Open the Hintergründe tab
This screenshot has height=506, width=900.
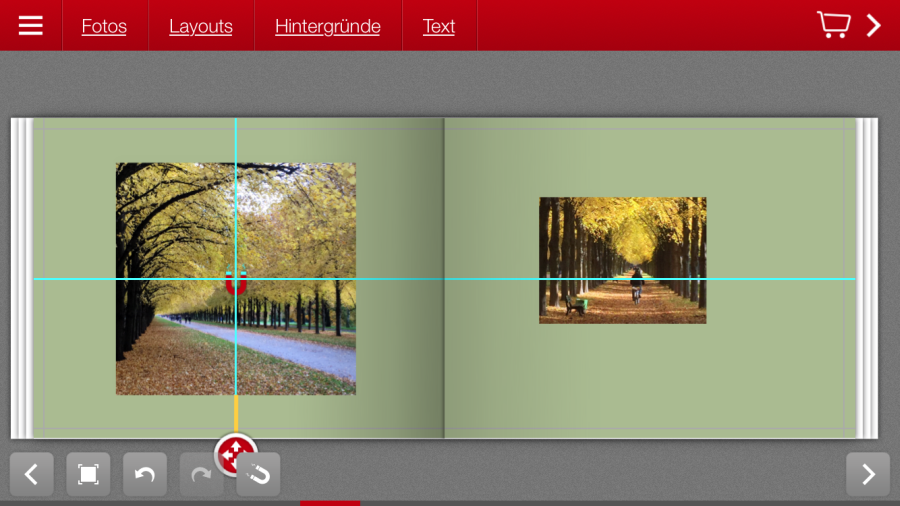[x=328, y=26]
